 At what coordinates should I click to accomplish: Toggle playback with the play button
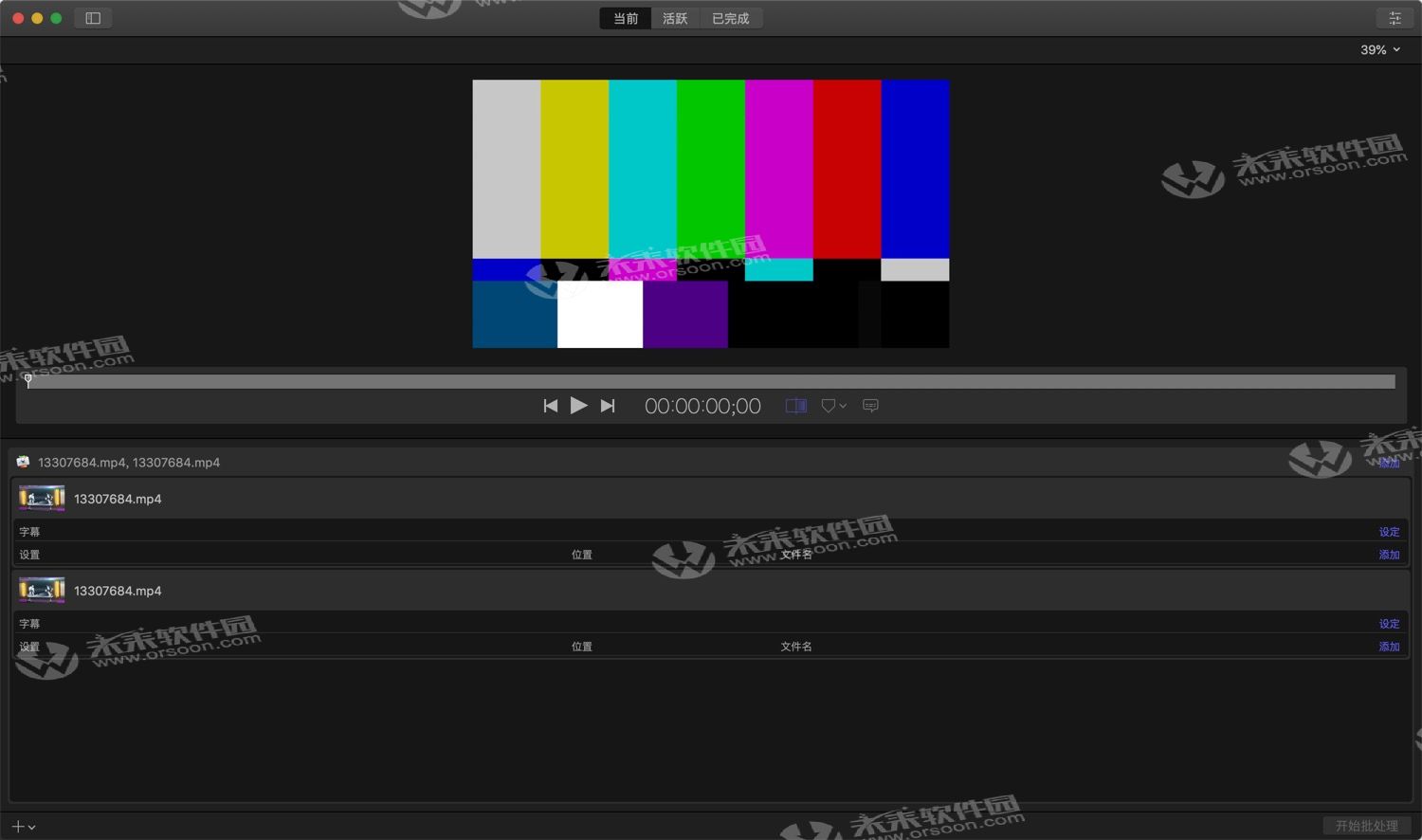[x=579, y=405]
